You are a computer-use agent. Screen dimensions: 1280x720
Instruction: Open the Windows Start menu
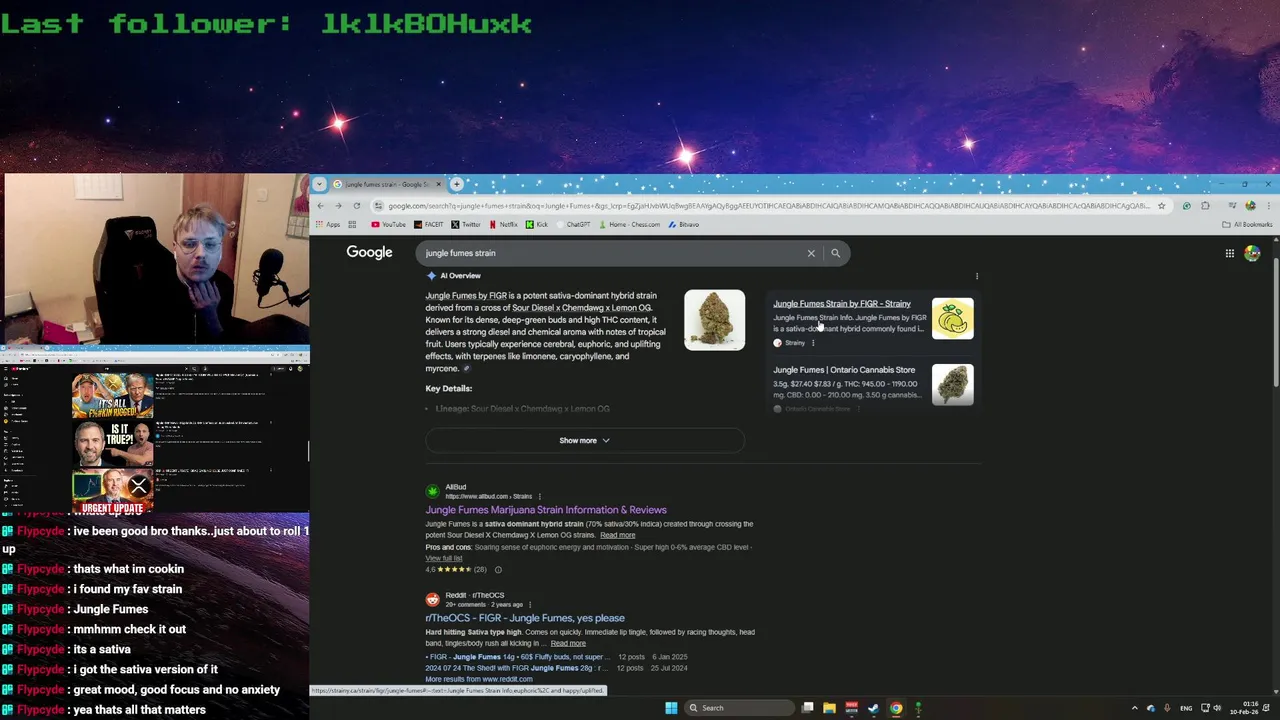tap(671, 708)
